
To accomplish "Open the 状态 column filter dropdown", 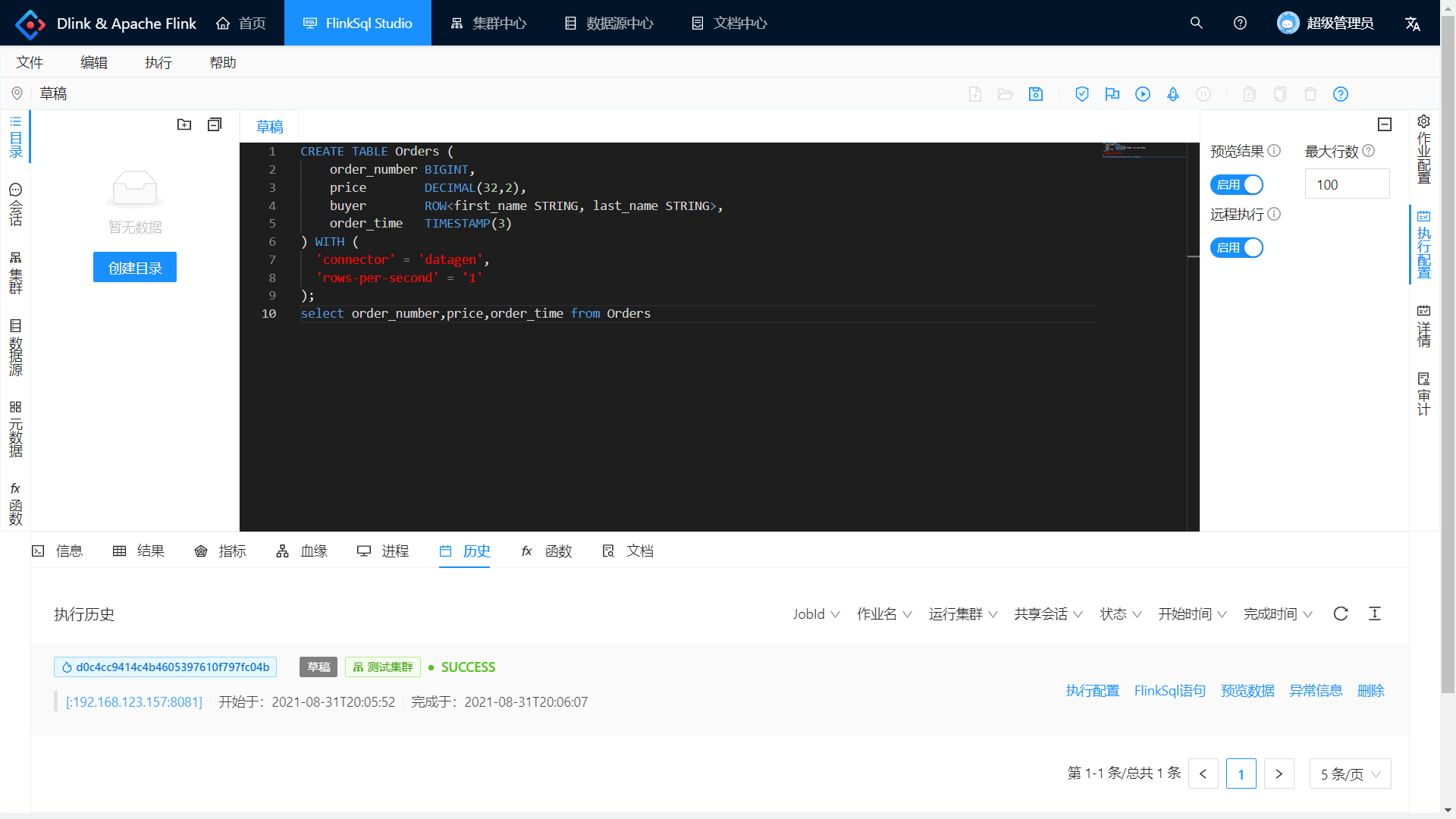I will point(1120,613).
